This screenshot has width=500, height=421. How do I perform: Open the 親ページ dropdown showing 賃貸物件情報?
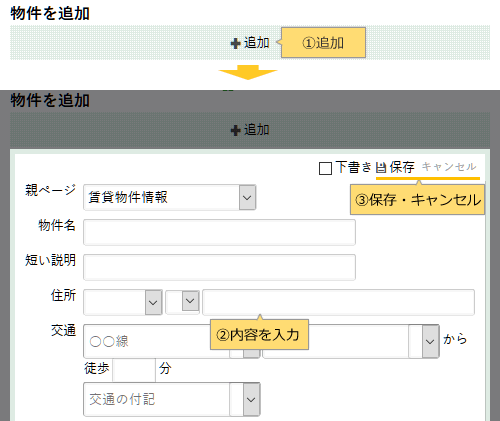[x=170, y=197]
